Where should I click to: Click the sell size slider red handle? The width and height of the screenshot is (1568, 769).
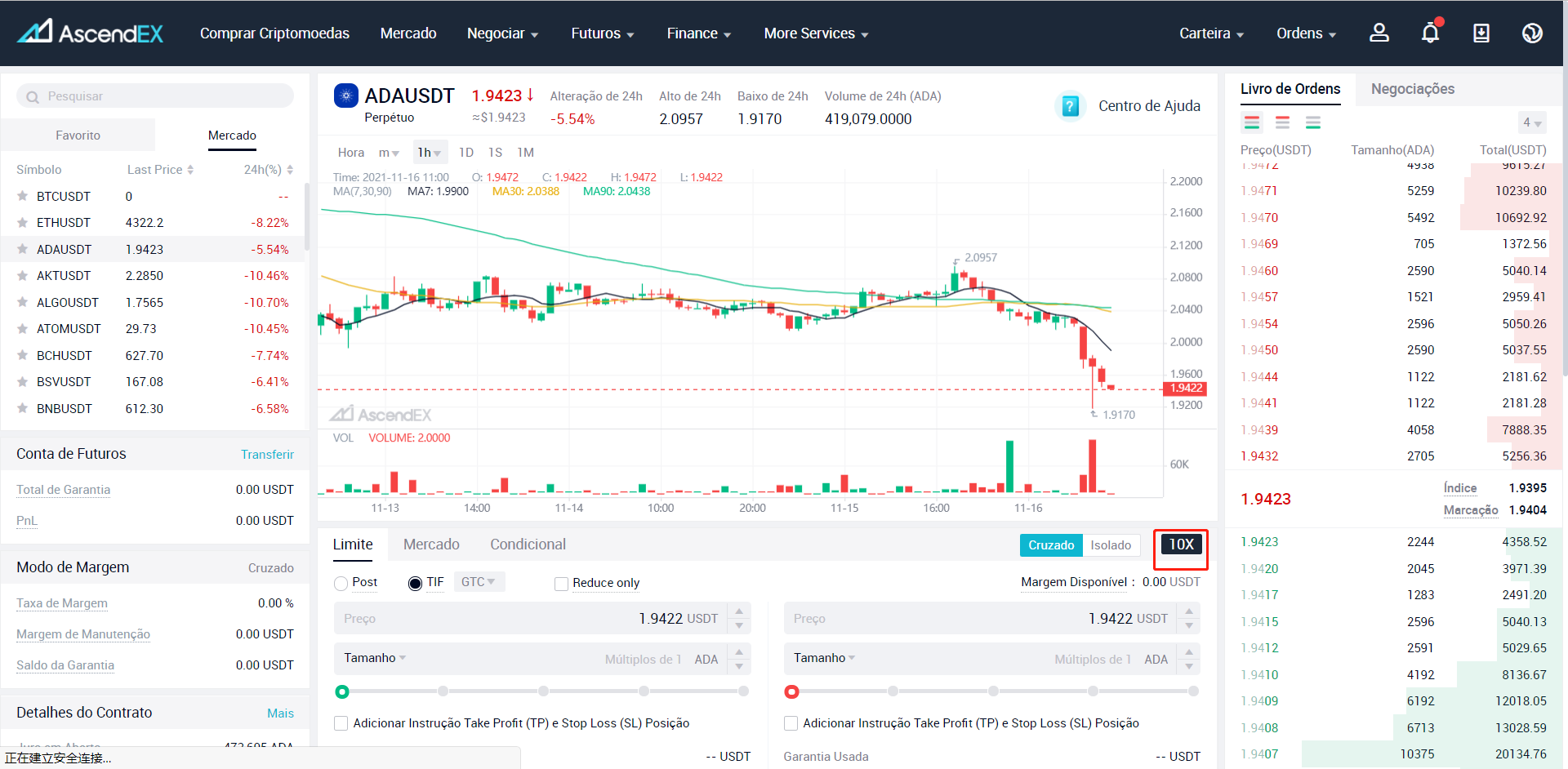[x=791, y=692]
